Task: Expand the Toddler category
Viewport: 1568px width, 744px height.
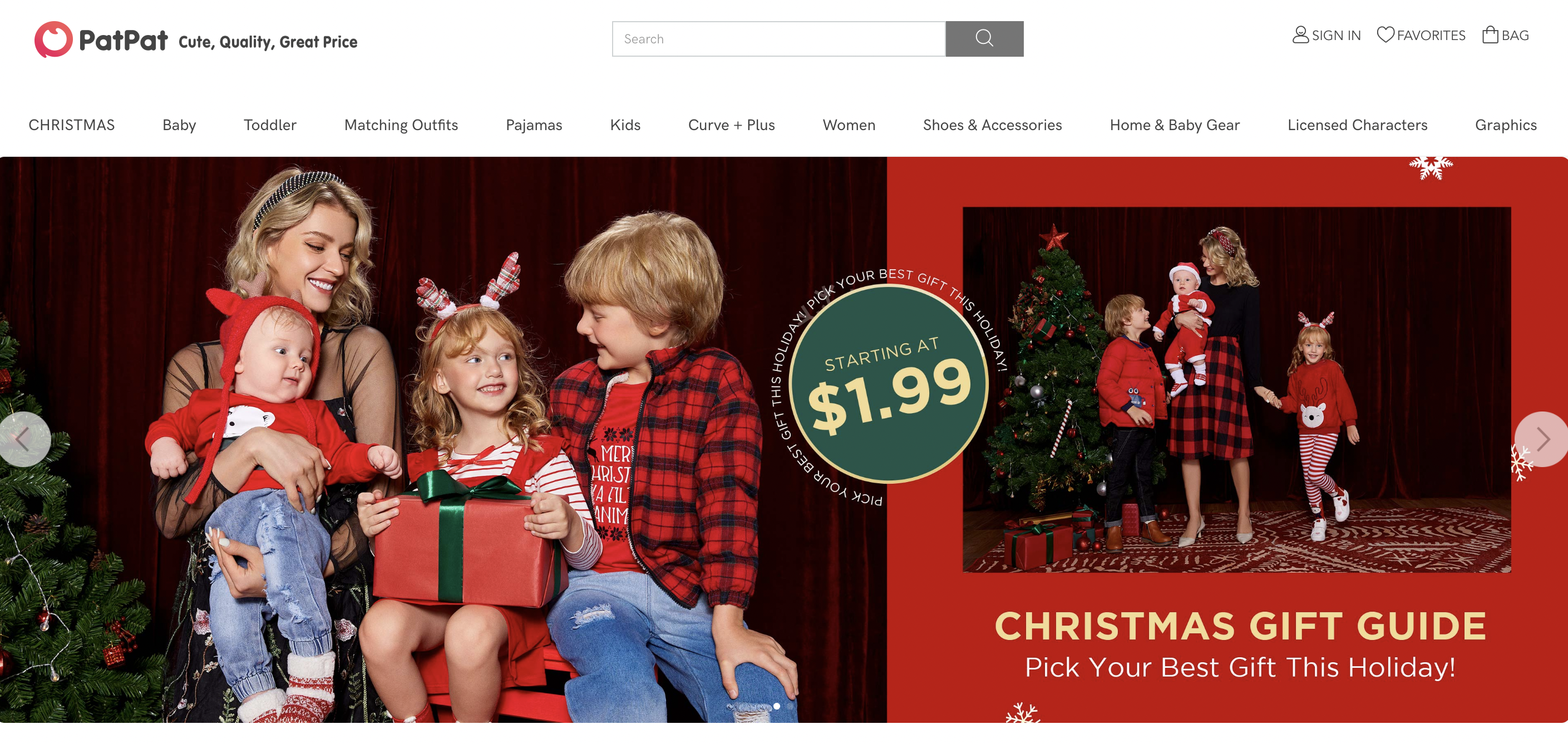Action: [x=270, y=125]
